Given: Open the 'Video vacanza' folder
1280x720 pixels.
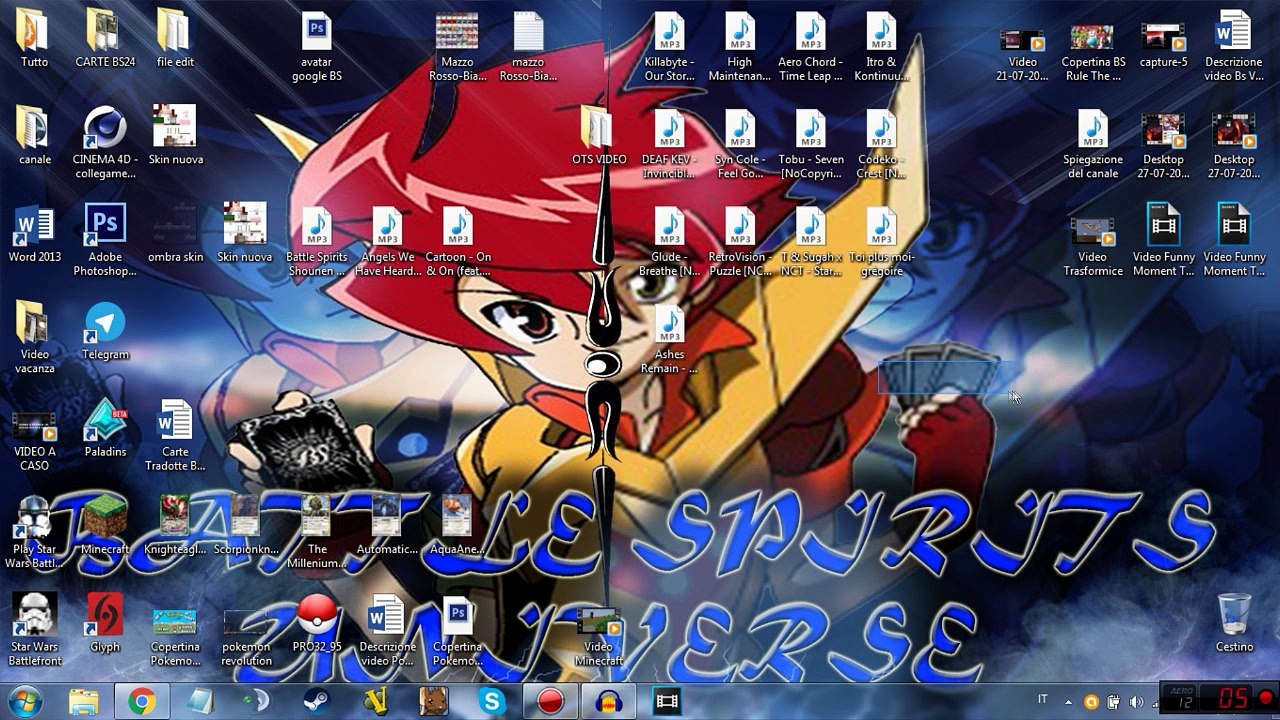Looking at the screenshot, I should click(35, 323).
